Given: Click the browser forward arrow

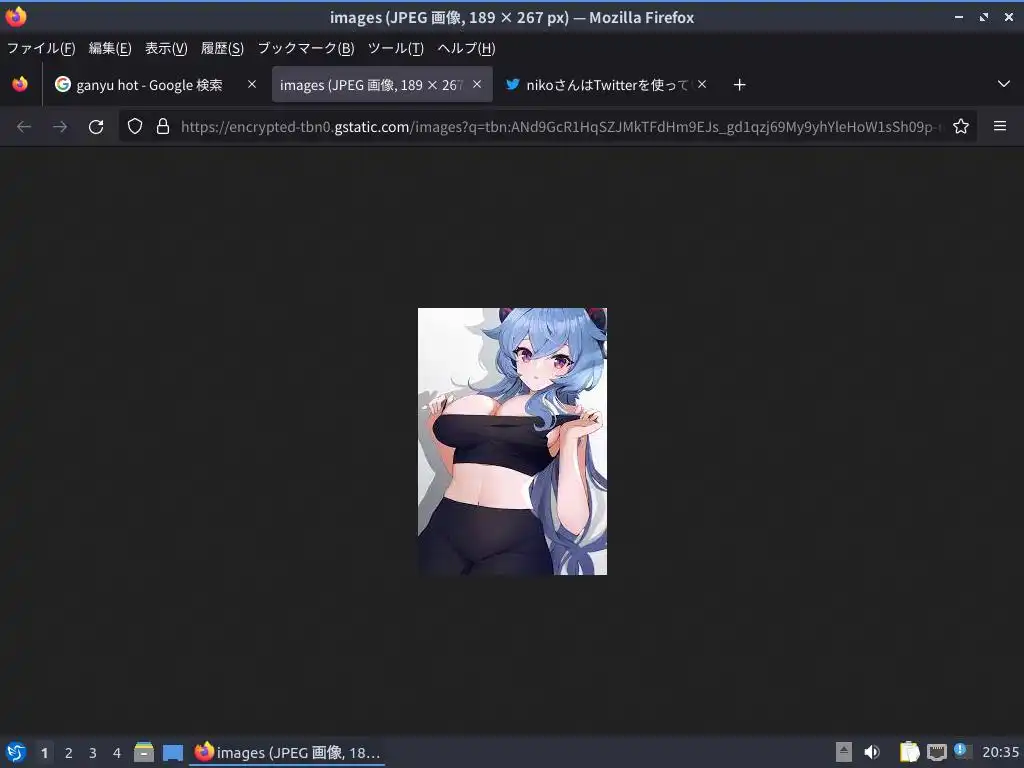Looking at the screenshot, I should 59,127.
